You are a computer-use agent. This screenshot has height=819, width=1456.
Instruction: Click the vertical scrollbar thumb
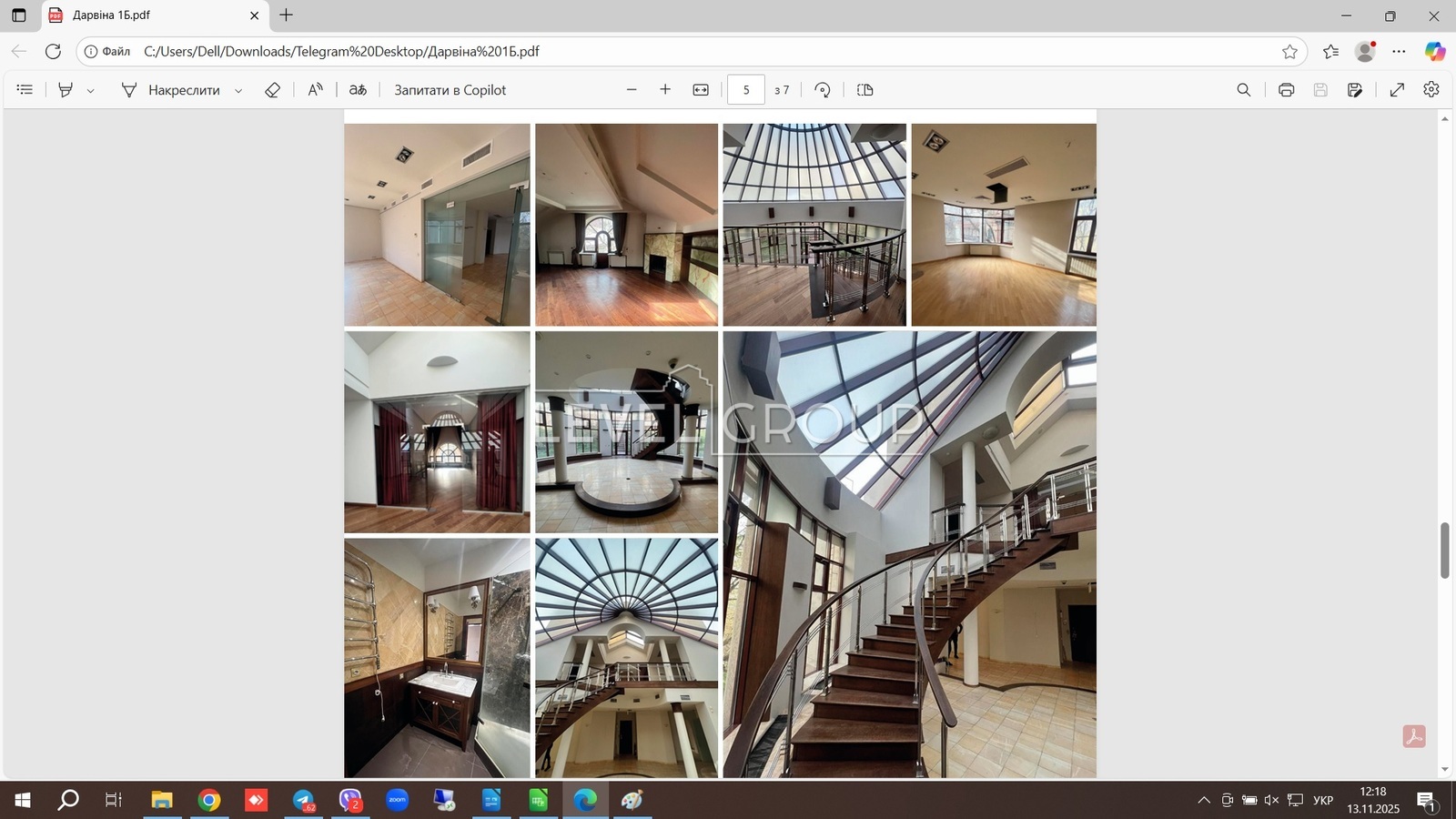pyautogui.click(x=1444, y=550)
